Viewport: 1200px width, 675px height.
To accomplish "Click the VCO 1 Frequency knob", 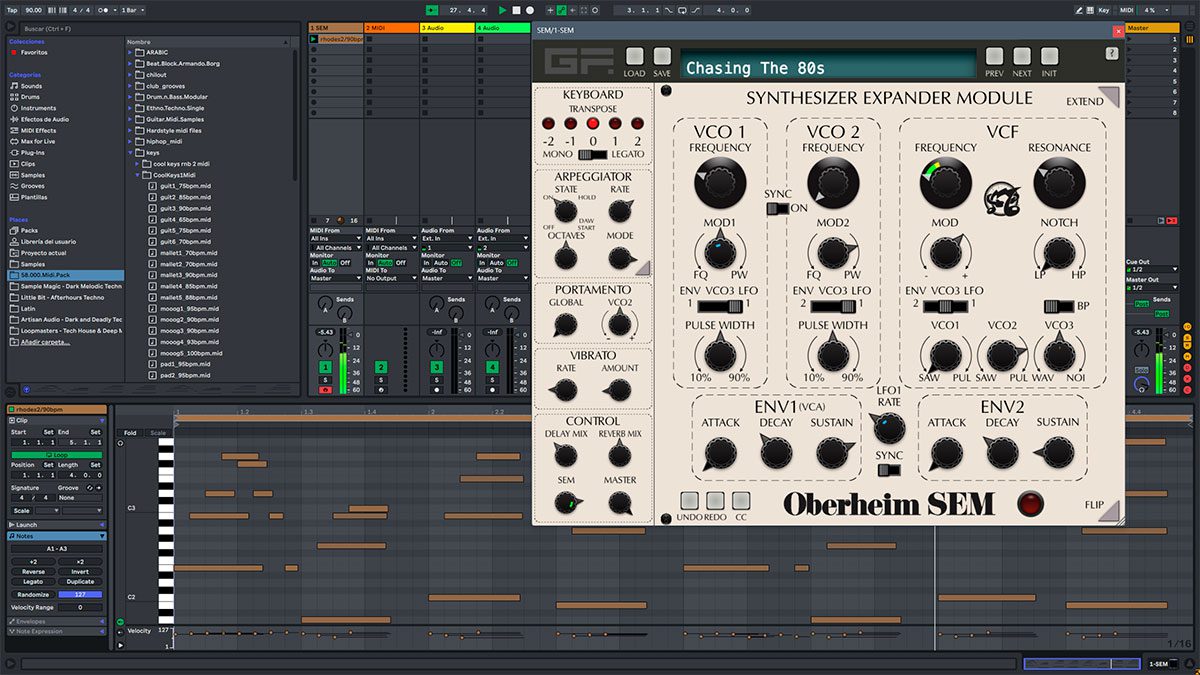I will coord(720,184).
